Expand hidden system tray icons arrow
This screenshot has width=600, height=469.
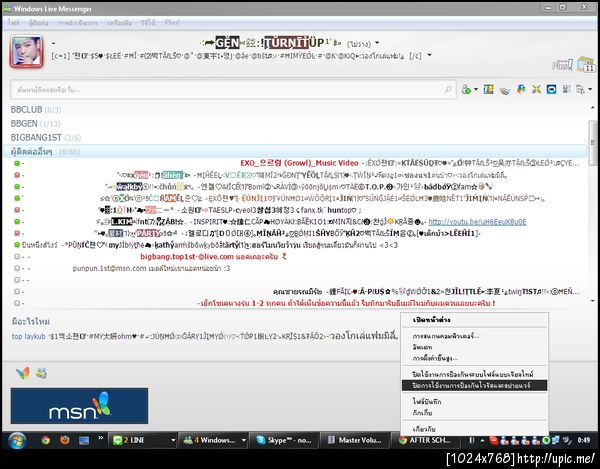482,441
